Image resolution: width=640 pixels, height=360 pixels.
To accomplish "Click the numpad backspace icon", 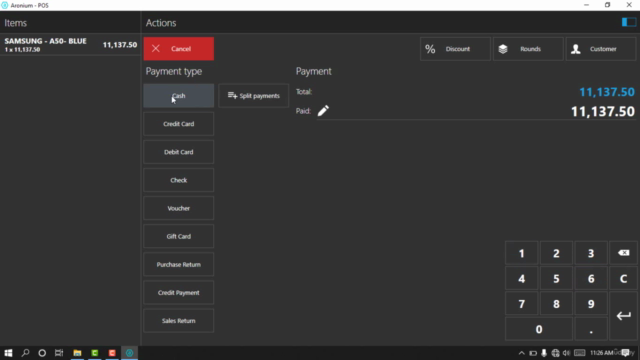I will coord(623,253).
